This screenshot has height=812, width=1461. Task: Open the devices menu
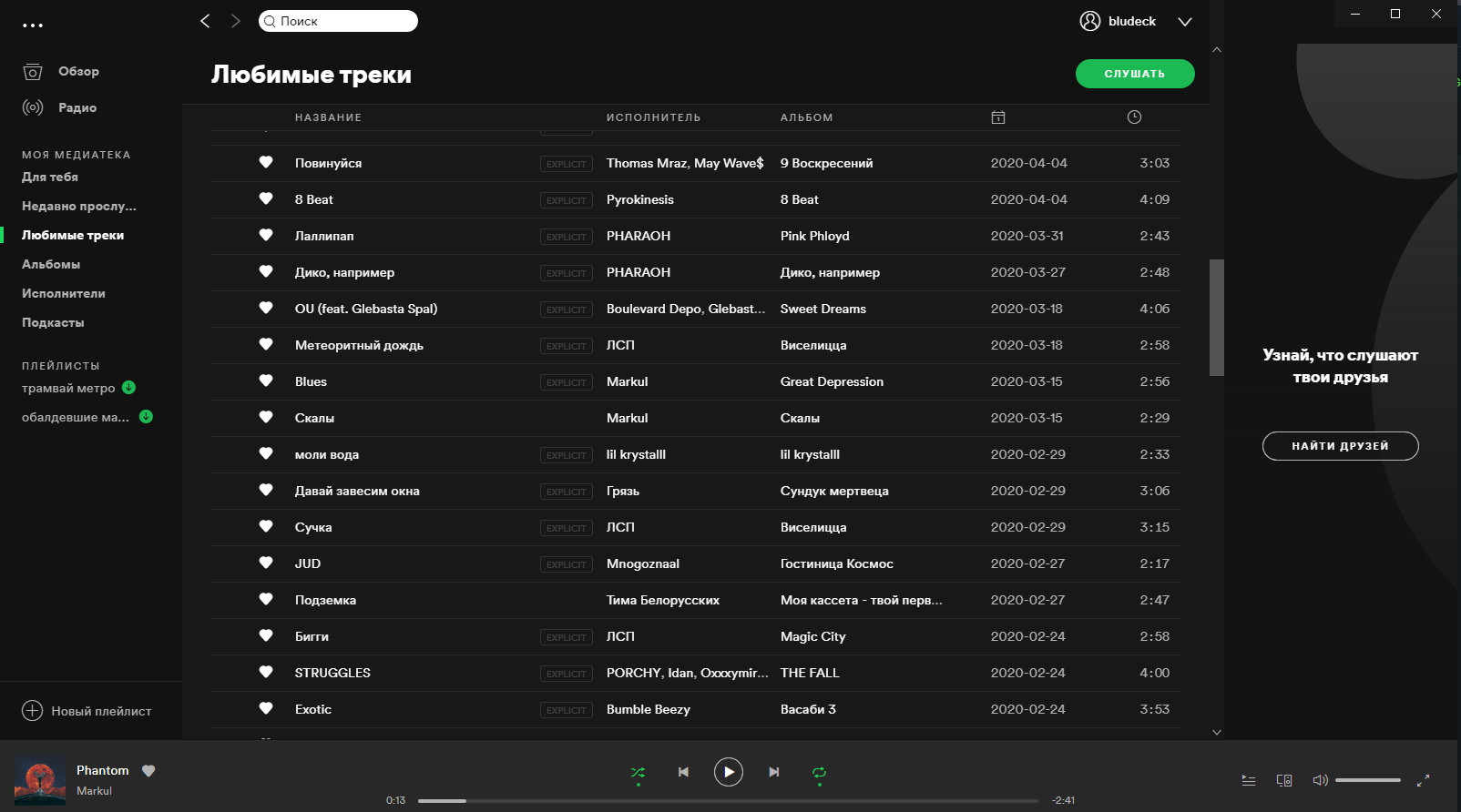(x=1284, y=780)
